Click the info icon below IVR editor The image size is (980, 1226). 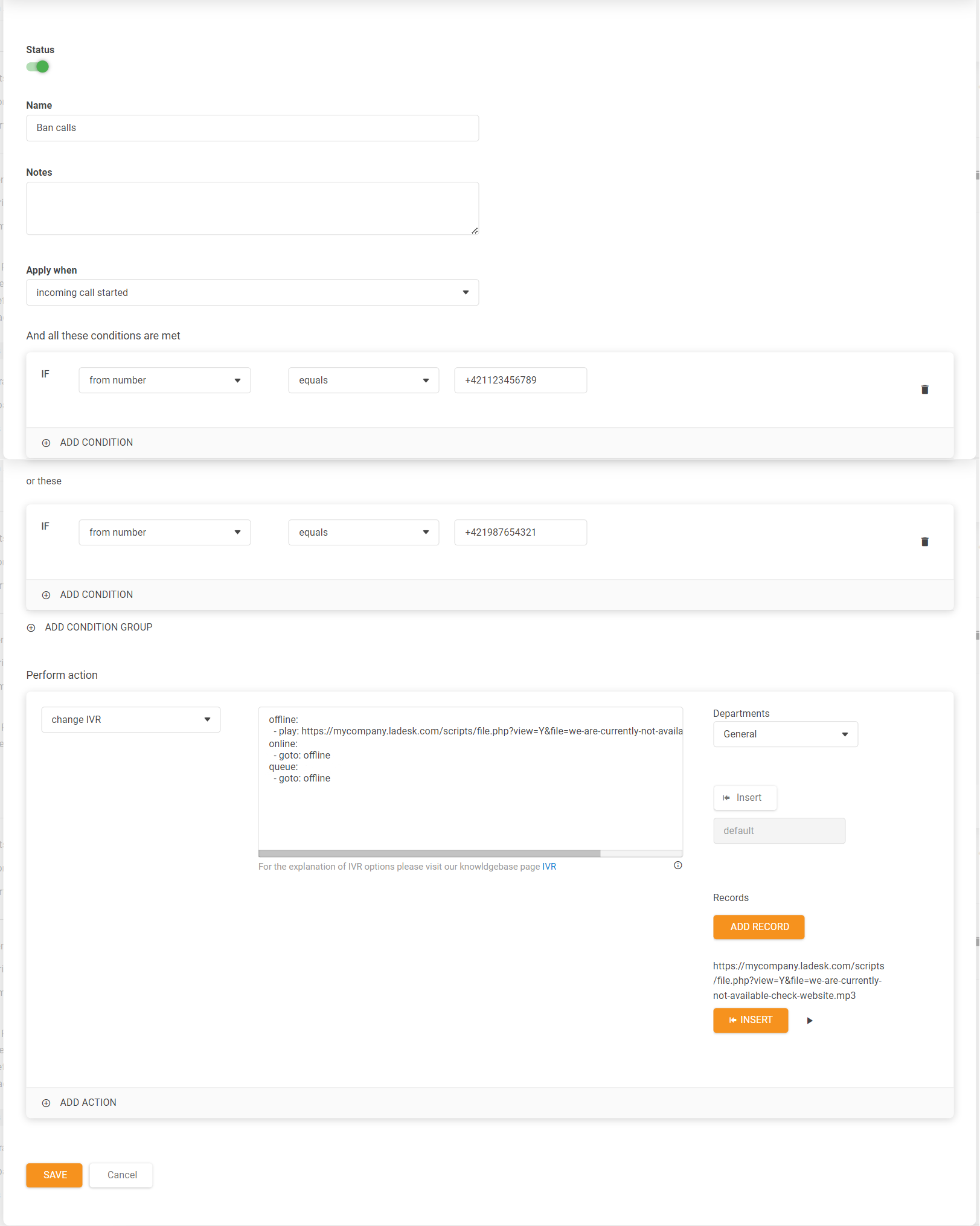tap(677, 865)
